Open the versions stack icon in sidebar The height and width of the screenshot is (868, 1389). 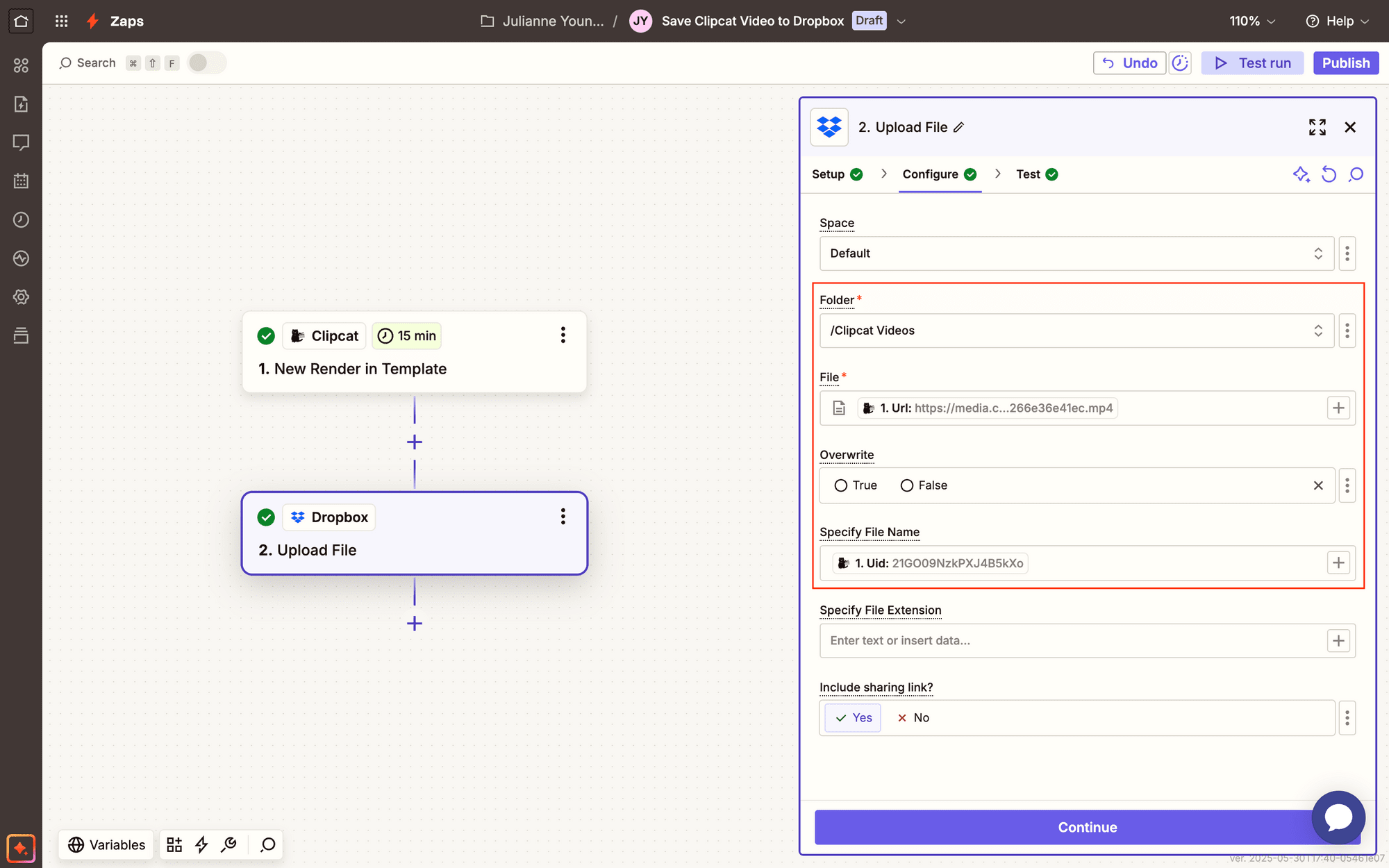(21, 335)
